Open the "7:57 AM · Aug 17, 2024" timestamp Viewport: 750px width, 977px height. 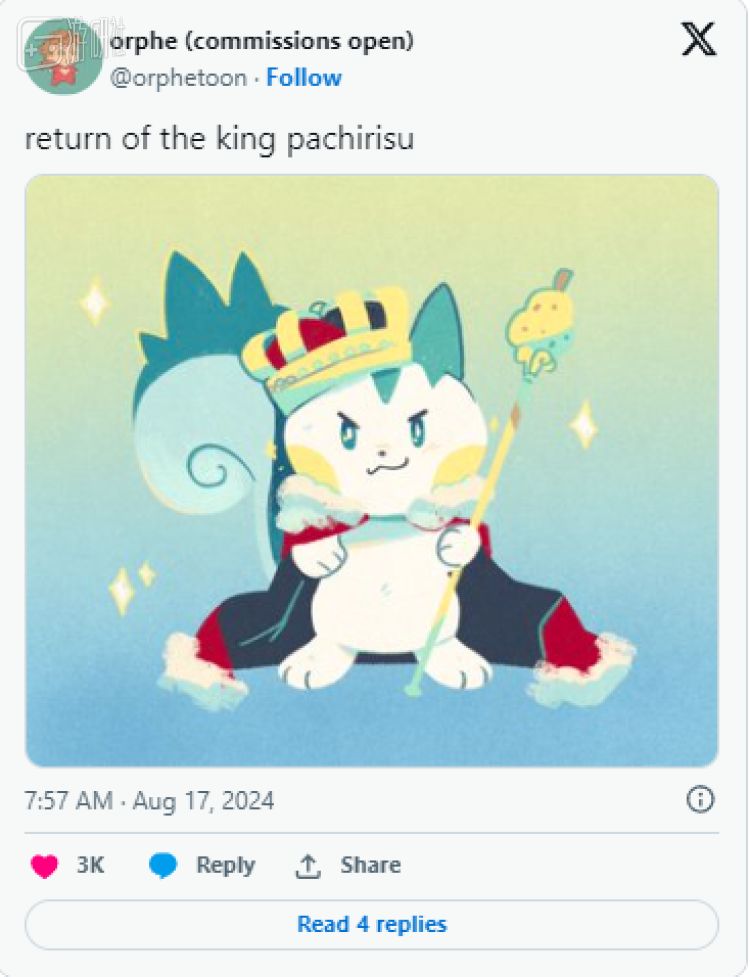coord(149,801)
